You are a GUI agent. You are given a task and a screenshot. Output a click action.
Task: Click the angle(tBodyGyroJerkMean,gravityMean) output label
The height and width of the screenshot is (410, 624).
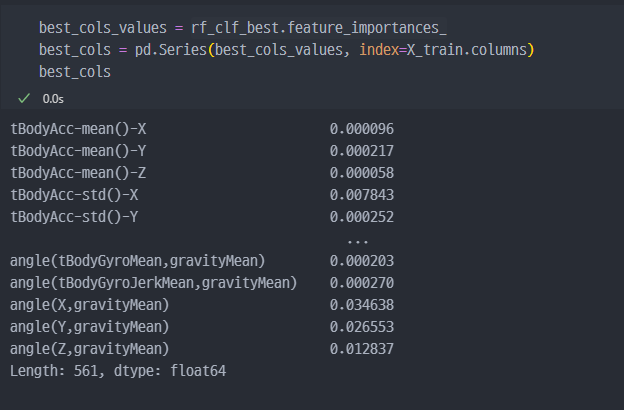[x=154, y=283]
